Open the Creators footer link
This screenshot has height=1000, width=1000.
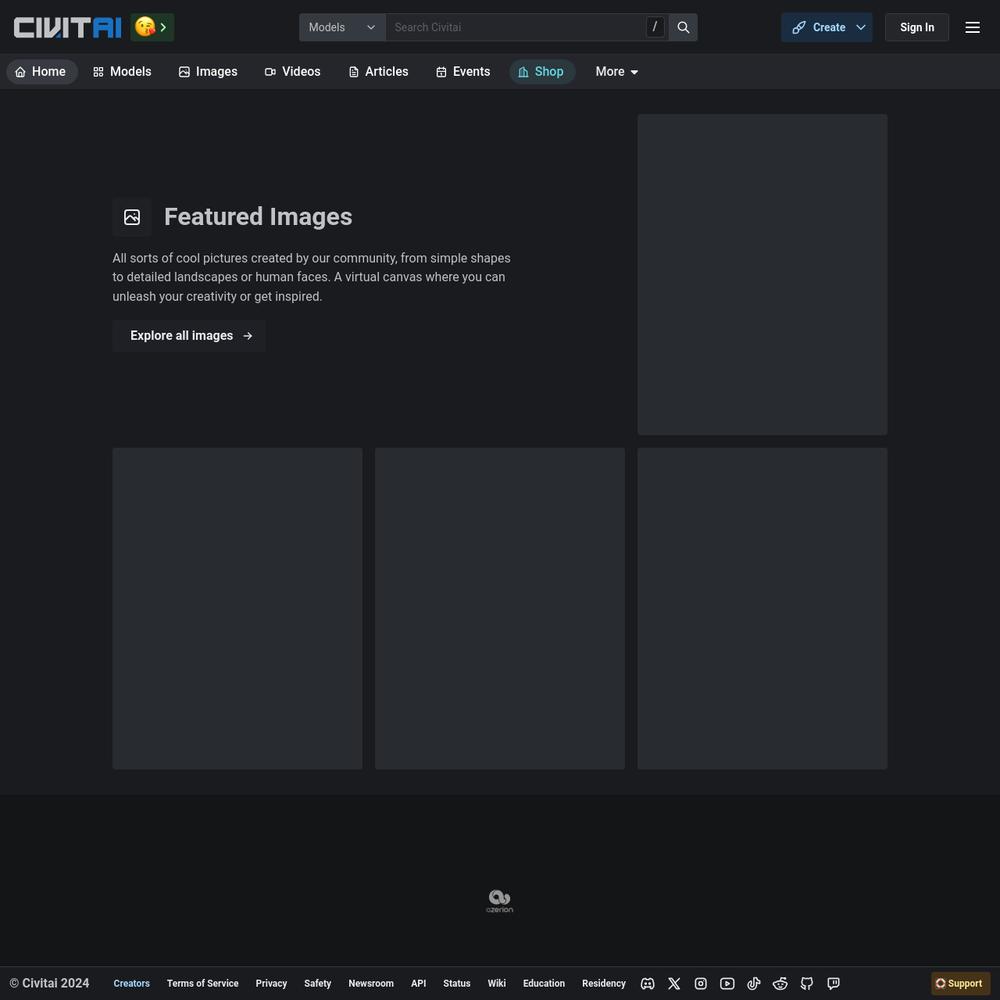point(131,983)
